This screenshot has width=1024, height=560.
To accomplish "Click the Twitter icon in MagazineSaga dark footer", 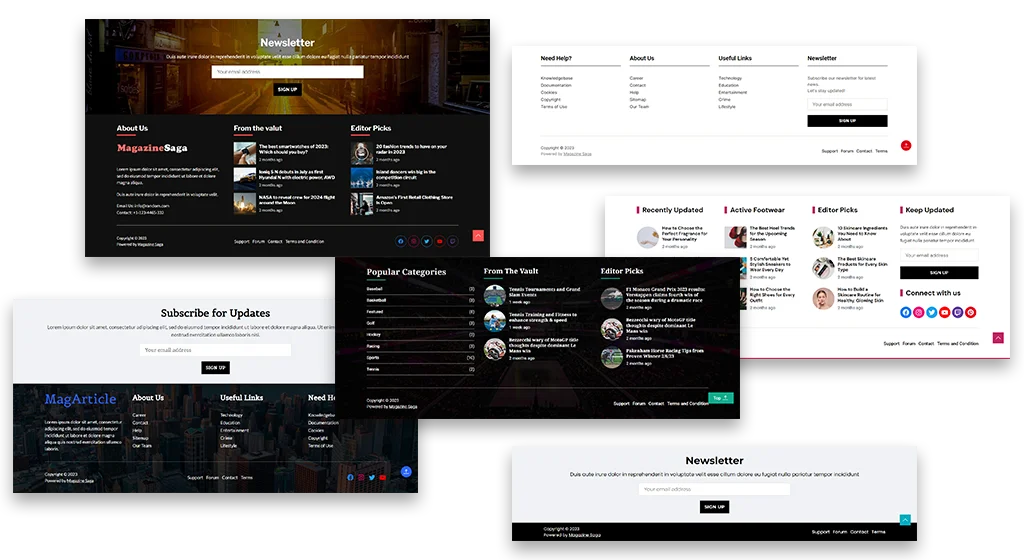I will tap(426, 241).
